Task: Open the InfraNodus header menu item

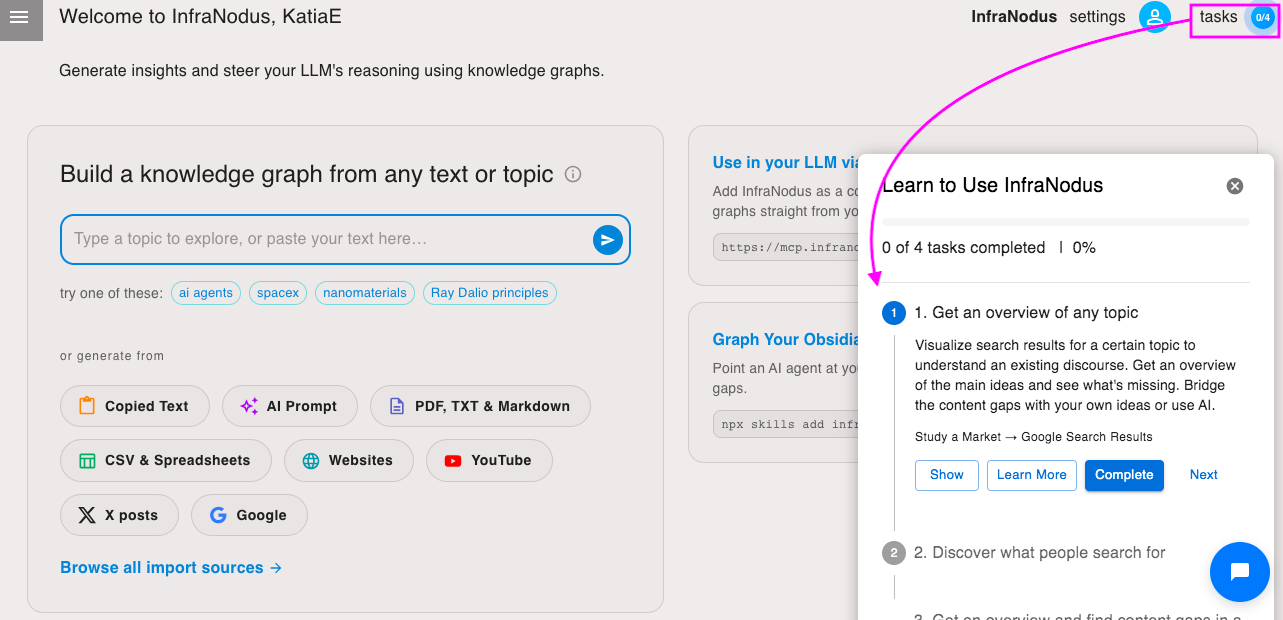Action: [x=1014, y=17]
